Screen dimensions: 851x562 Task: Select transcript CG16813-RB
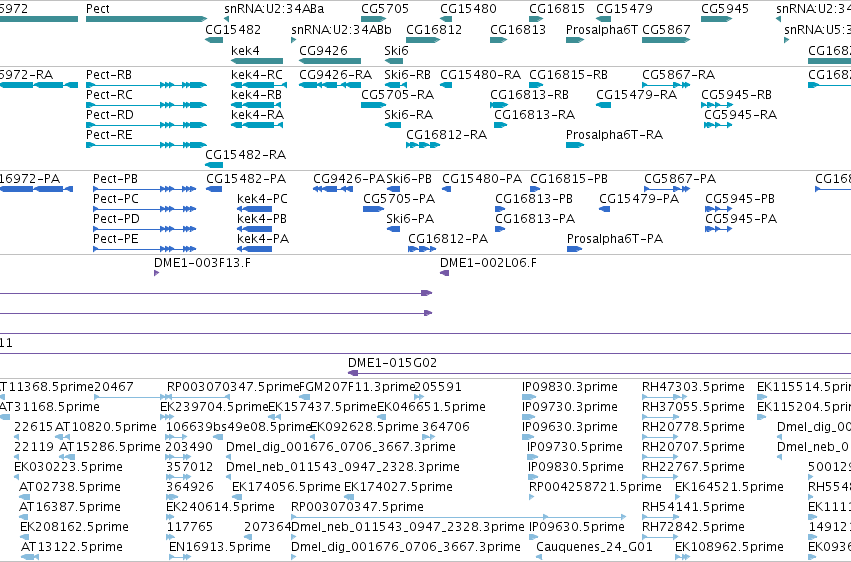[529, 94]
